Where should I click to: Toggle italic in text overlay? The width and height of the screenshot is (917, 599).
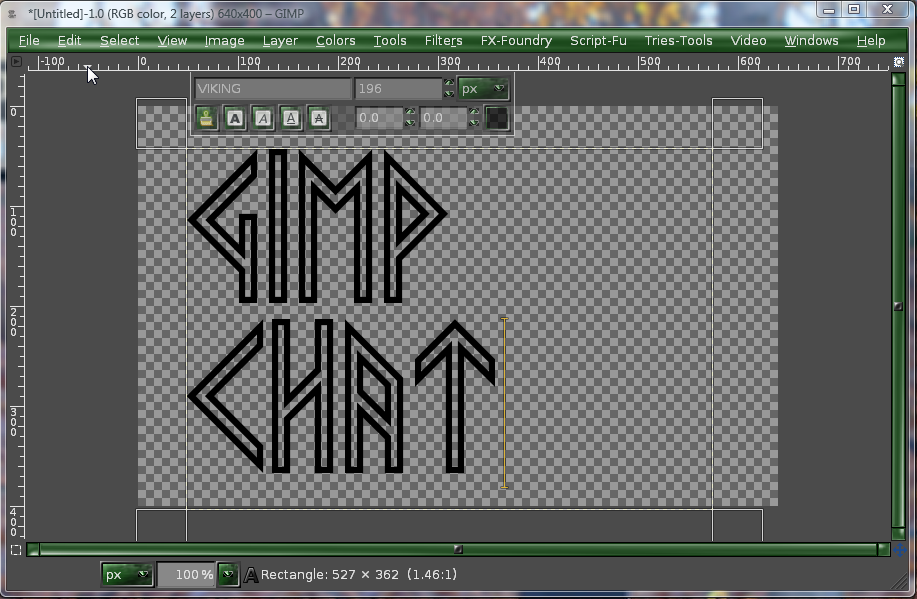coord(263,119)
